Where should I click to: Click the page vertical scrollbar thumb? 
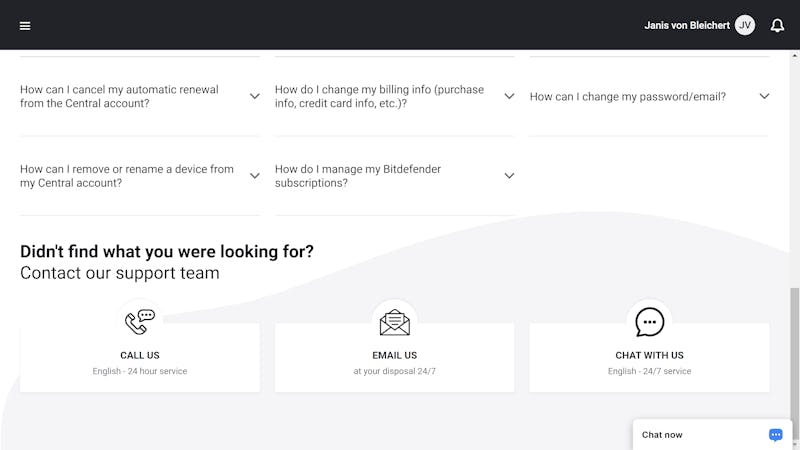[x=794, y=352]
